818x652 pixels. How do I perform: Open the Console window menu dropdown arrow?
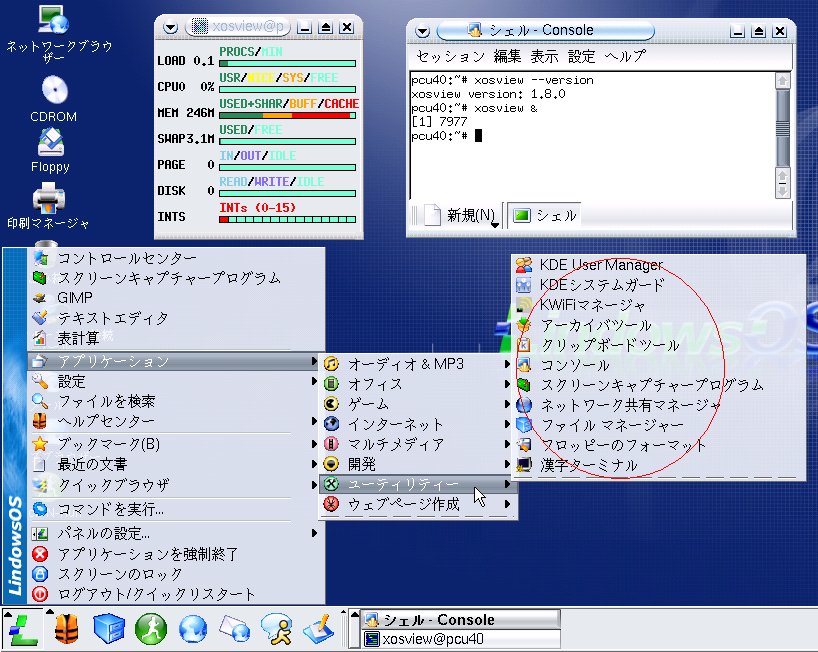click(x=423, y=31)
